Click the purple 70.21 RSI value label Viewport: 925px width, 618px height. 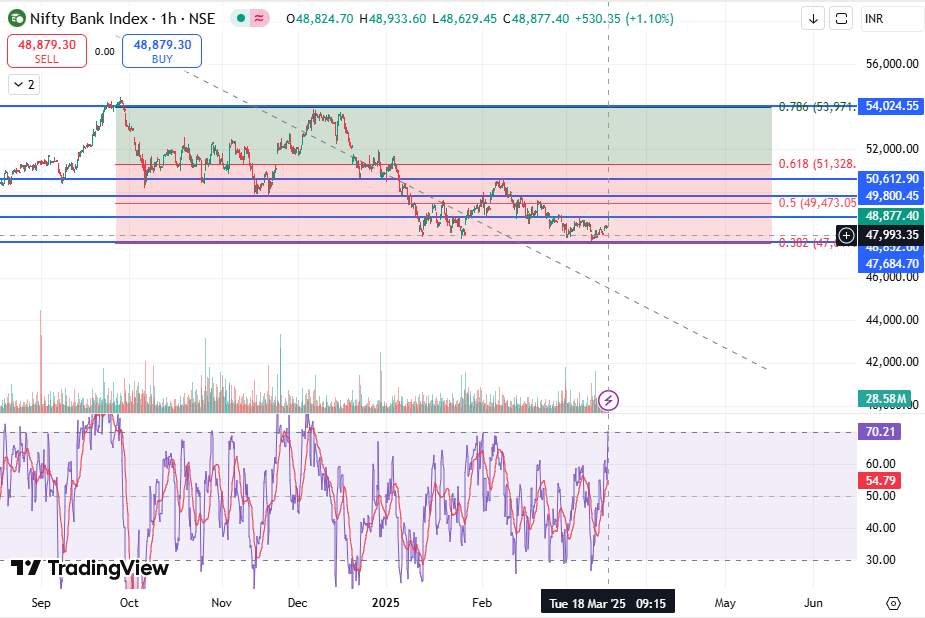click(880, 432)
